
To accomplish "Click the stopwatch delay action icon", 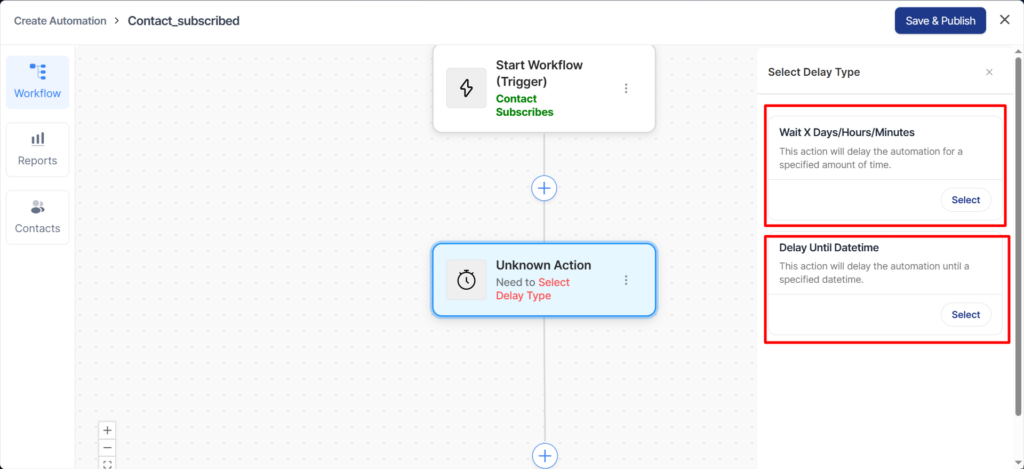I will click(x=466, y=280).
